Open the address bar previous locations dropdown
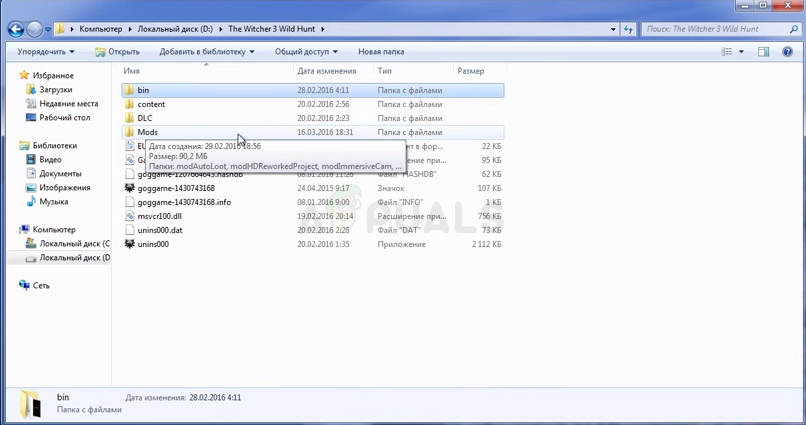This screenshot has height=425, width=806. 613,29
